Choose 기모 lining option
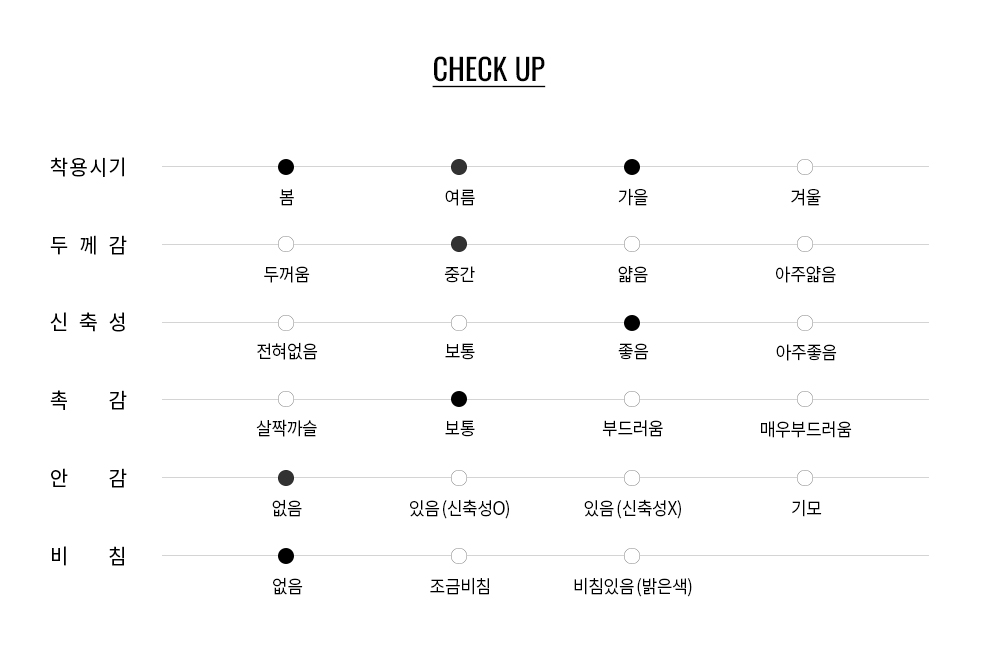The width and height of the screenshot is (1000, 661). [x=805, y=478]
